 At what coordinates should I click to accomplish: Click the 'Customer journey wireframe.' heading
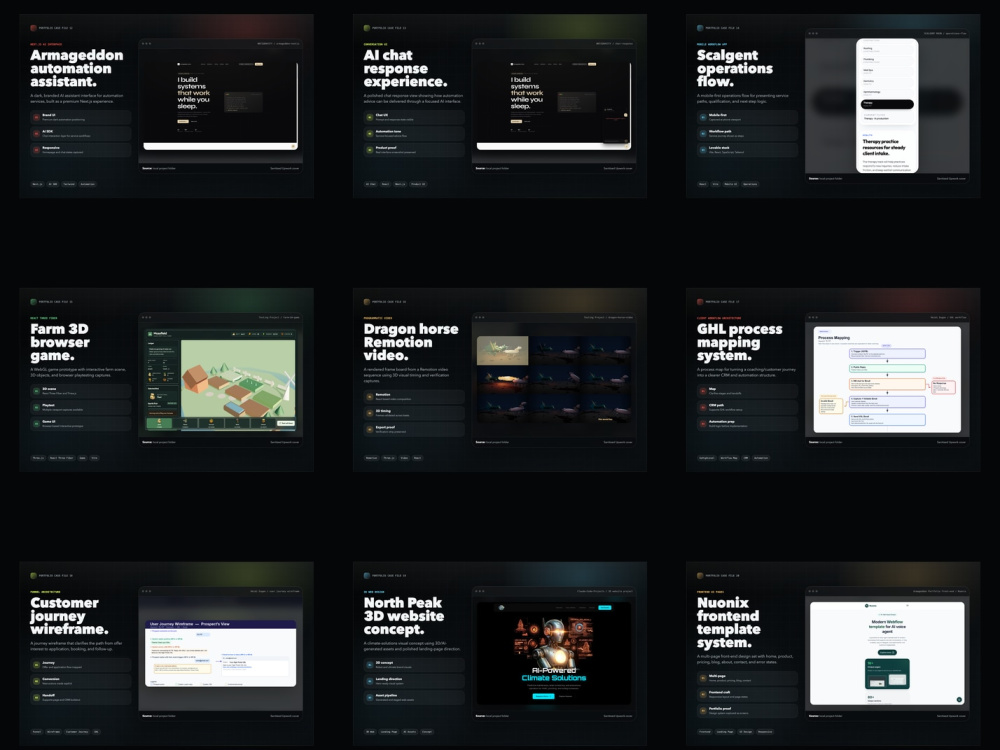coord(69,615)
